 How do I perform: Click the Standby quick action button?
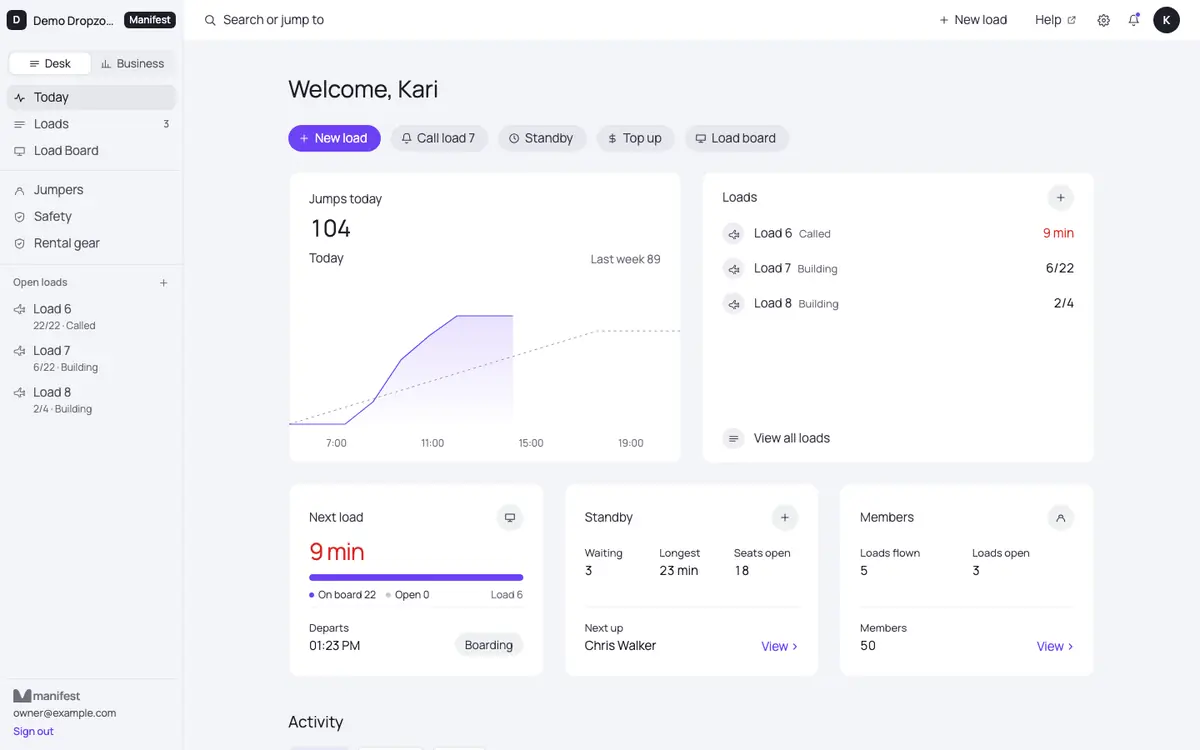point(541,138)
